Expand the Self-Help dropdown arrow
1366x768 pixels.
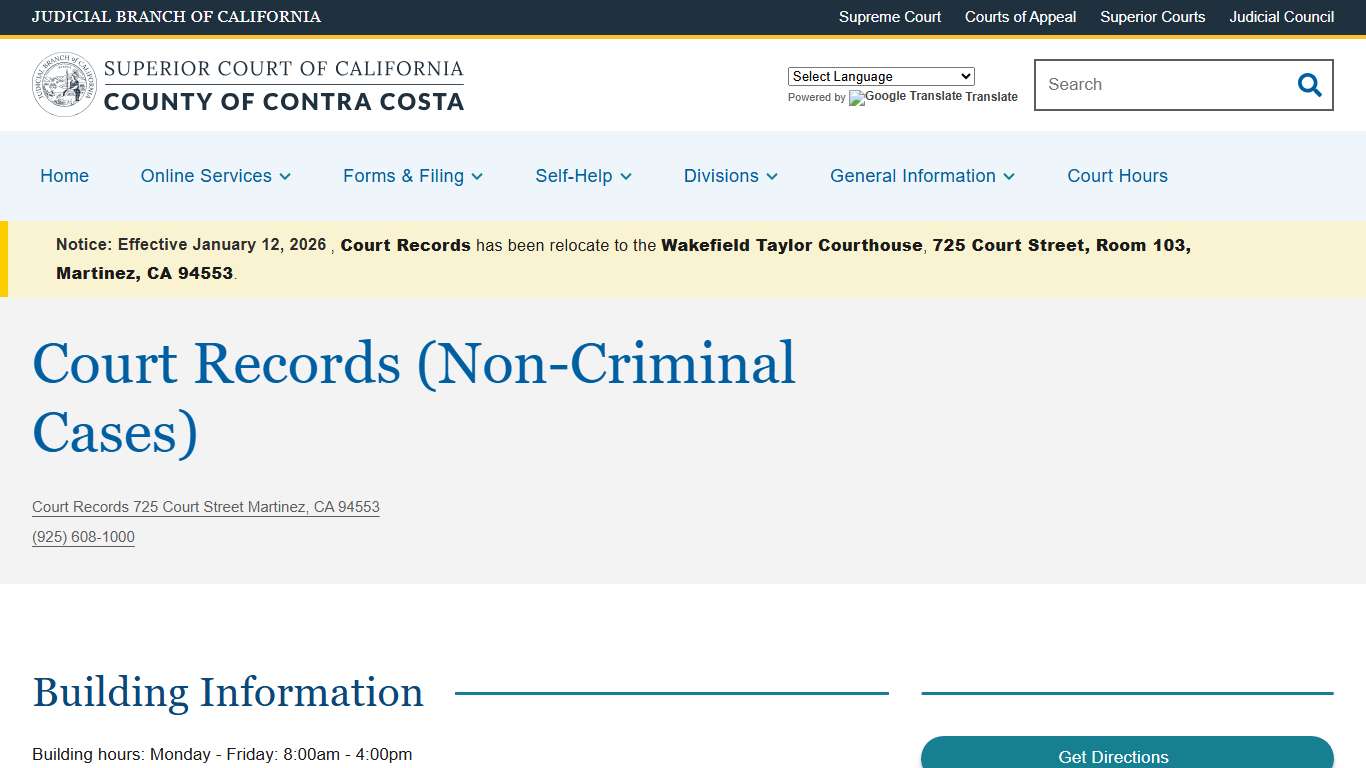(627, 176)
